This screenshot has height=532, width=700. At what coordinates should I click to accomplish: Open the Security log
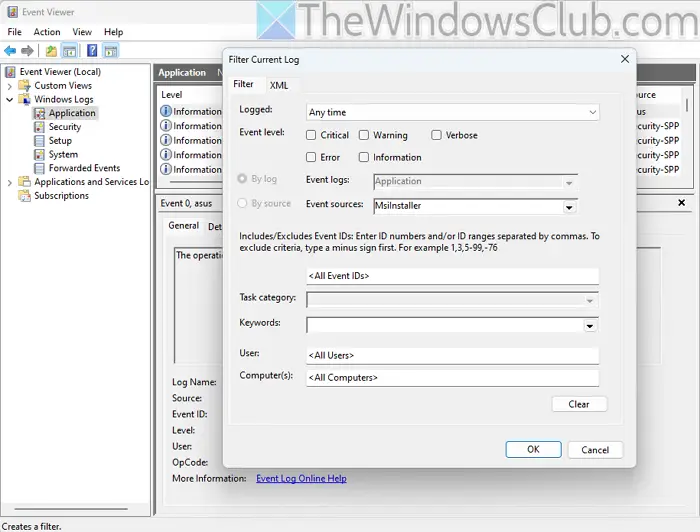(x=65, y=127)
